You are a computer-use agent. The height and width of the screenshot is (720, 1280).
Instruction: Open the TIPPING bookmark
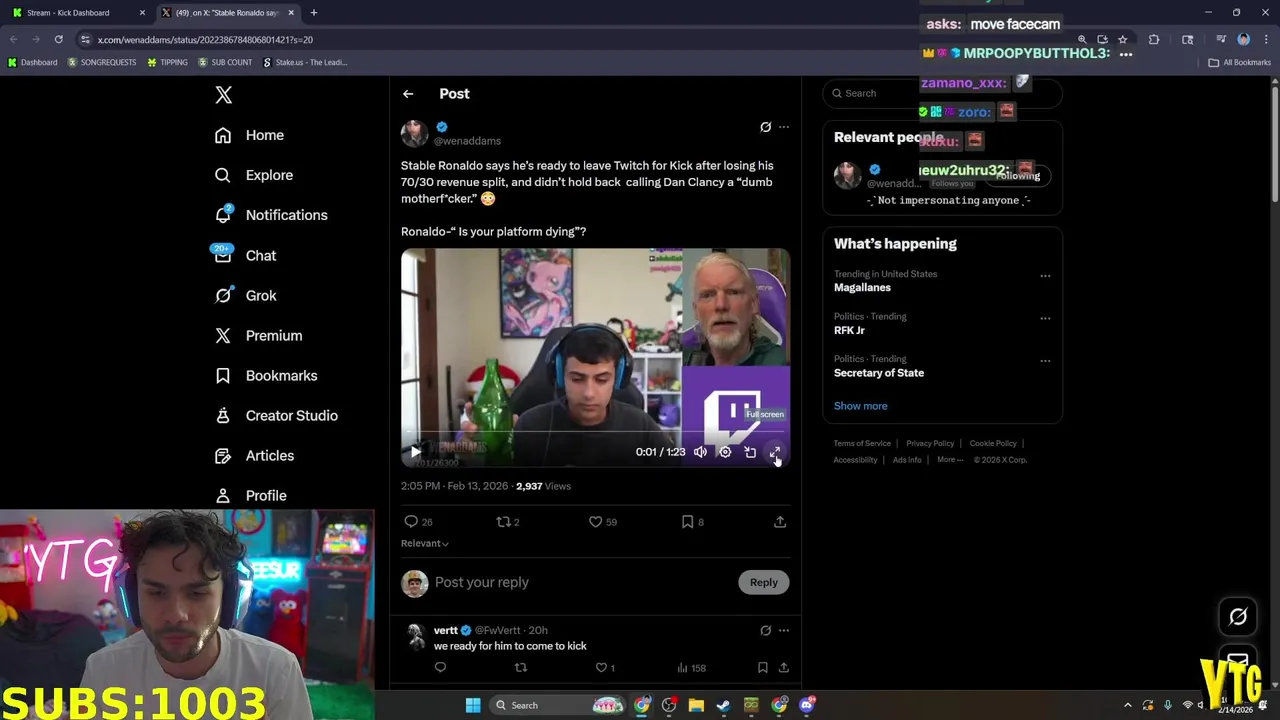click(167, 62)
